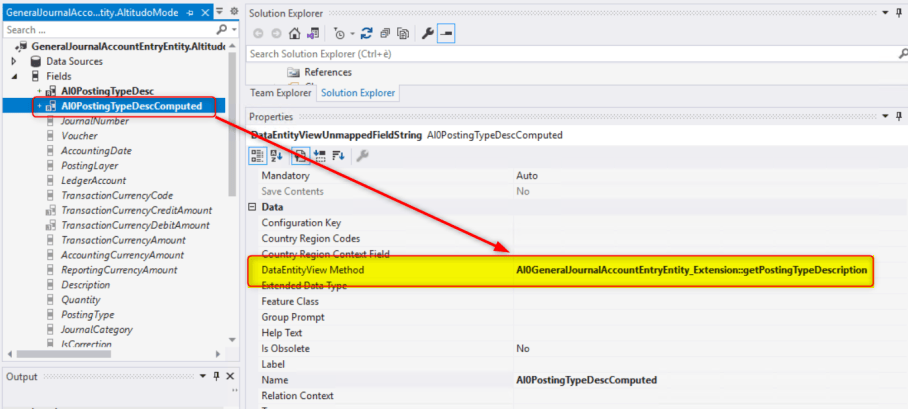The height and width of the screenshot is (409, 908).
Task: Click the Properties page-view icon in toolbar
Action: coord(299,155)
